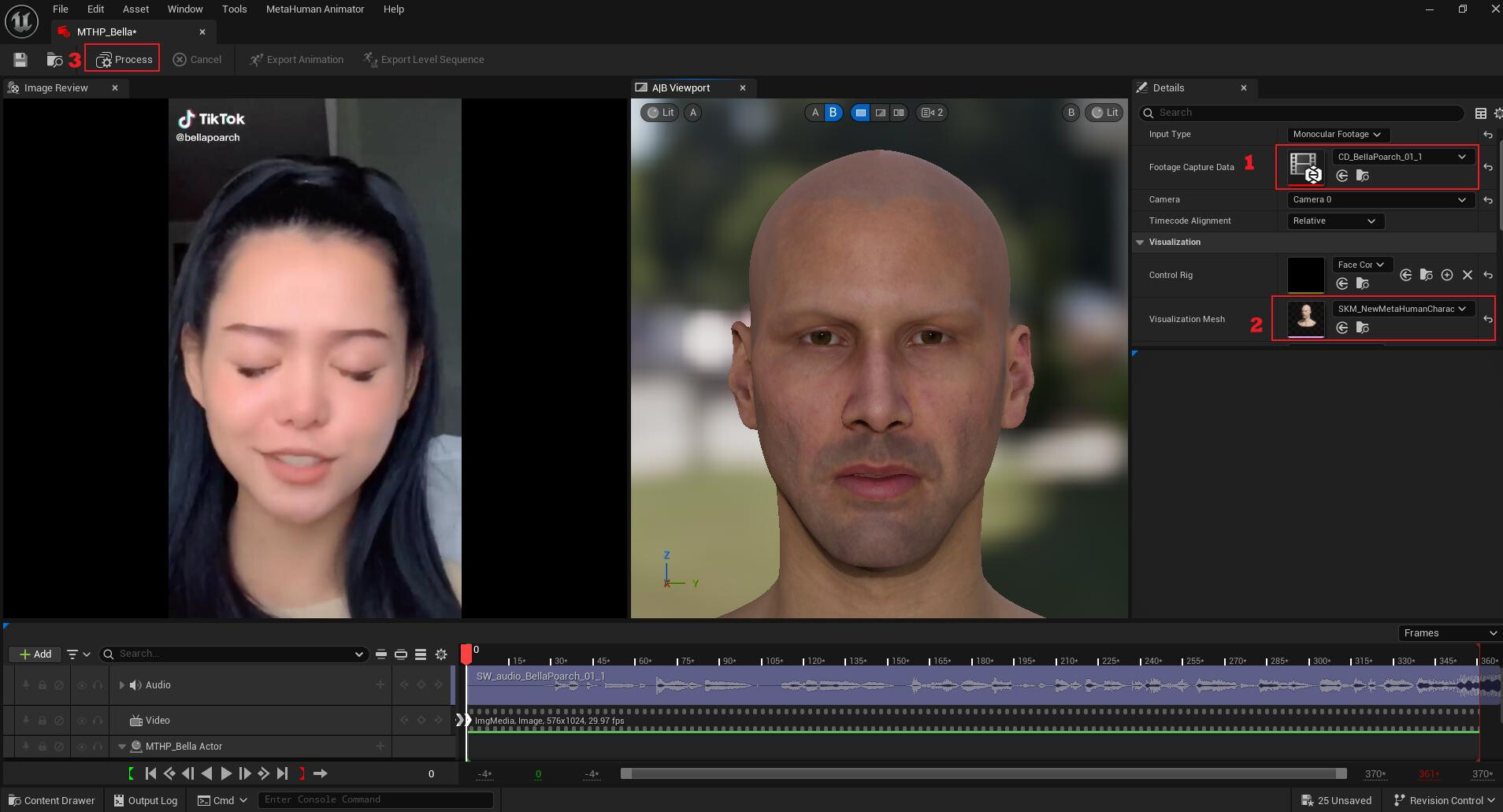The width and height of the screenshot is (1503, 812).
Task: Select view A in the A|B toggle
Action: (x=815, y=113)
